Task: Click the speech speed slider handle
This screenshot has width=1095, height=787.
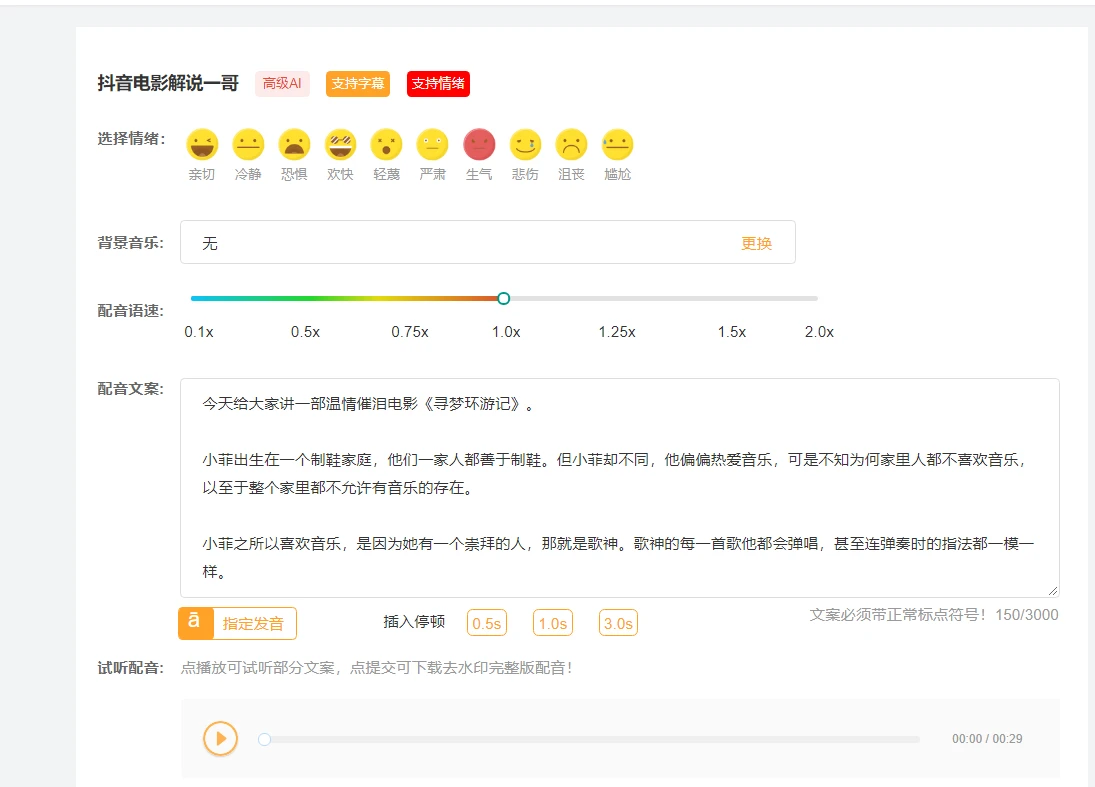Action: [x=503, y=298]
